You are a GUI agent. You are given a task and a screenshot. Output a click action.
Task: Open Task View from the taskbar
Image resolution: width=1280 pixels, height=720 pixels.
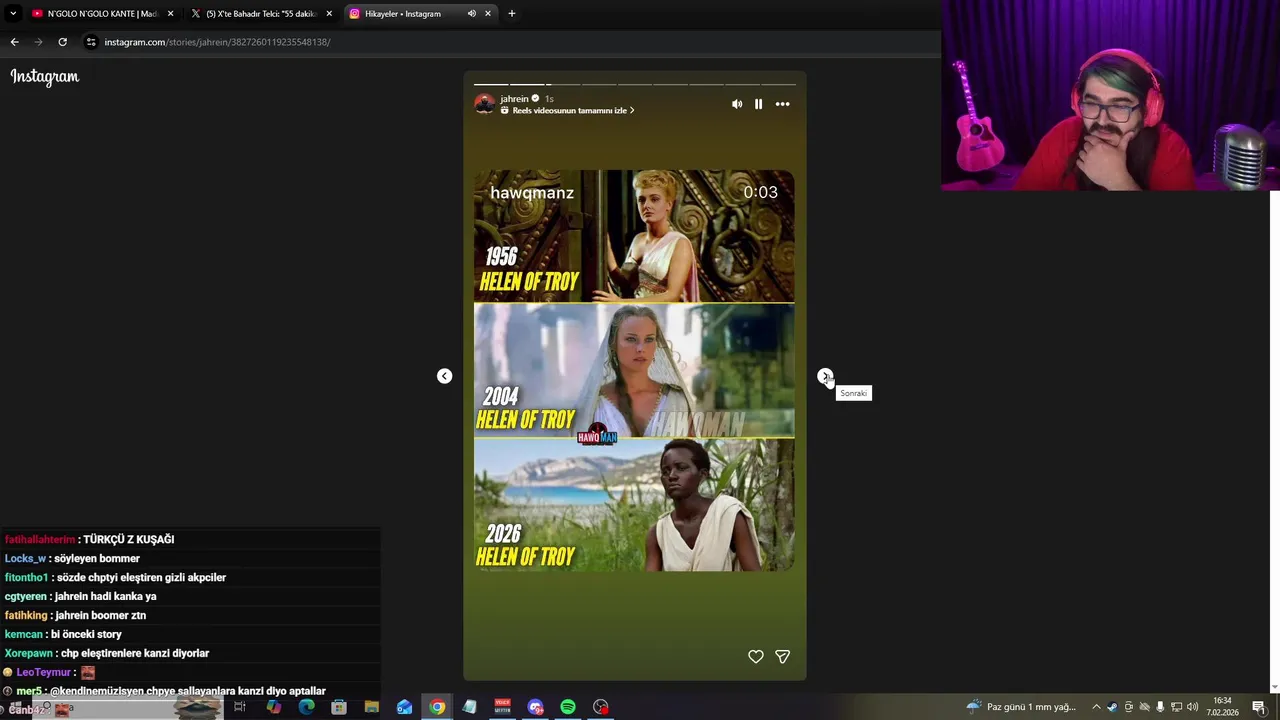coord(240,707)
